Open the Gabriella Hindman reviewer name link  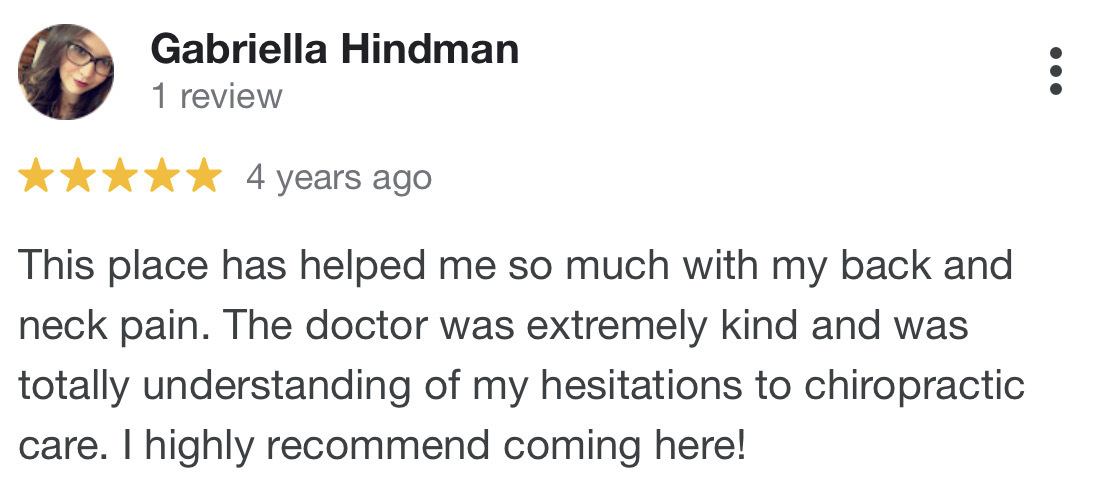point(334,48)
